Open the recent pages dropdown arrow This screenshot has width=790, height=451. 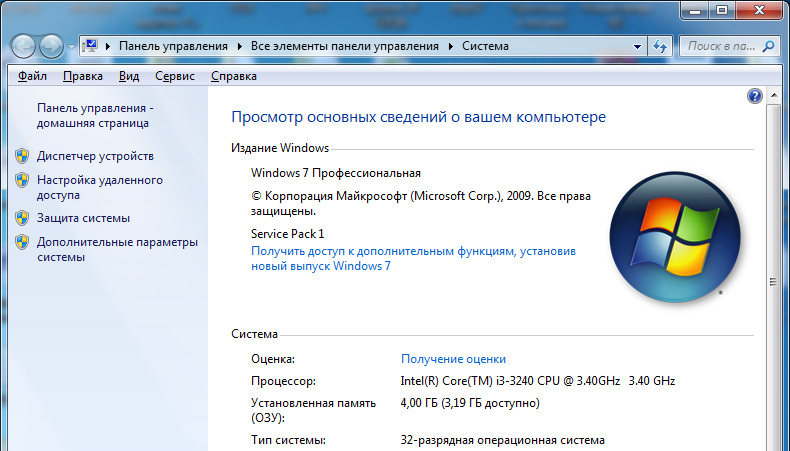70,47
